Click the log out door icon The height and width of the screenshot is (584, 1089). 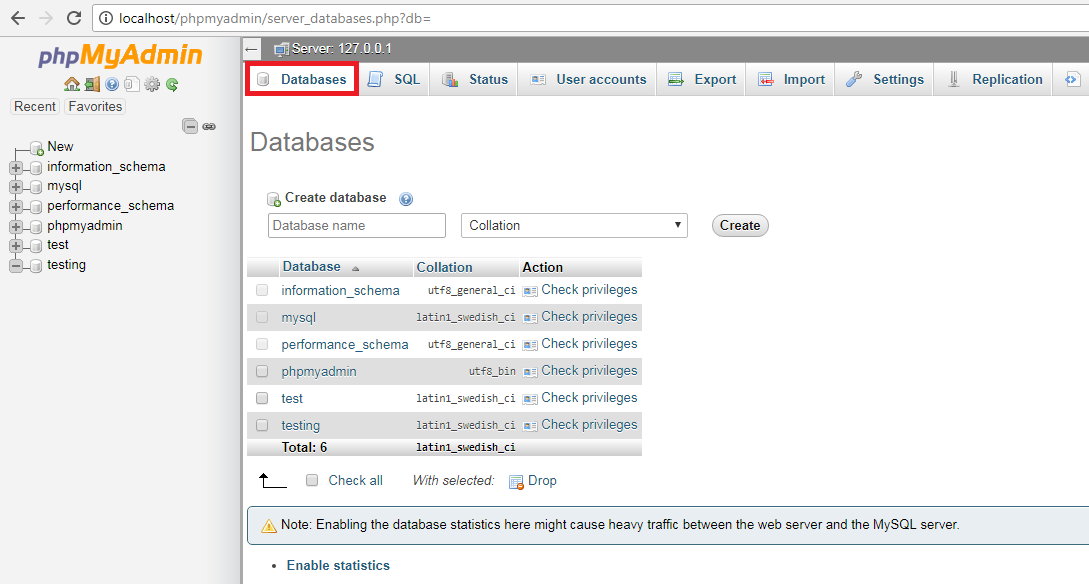(92, 84)
